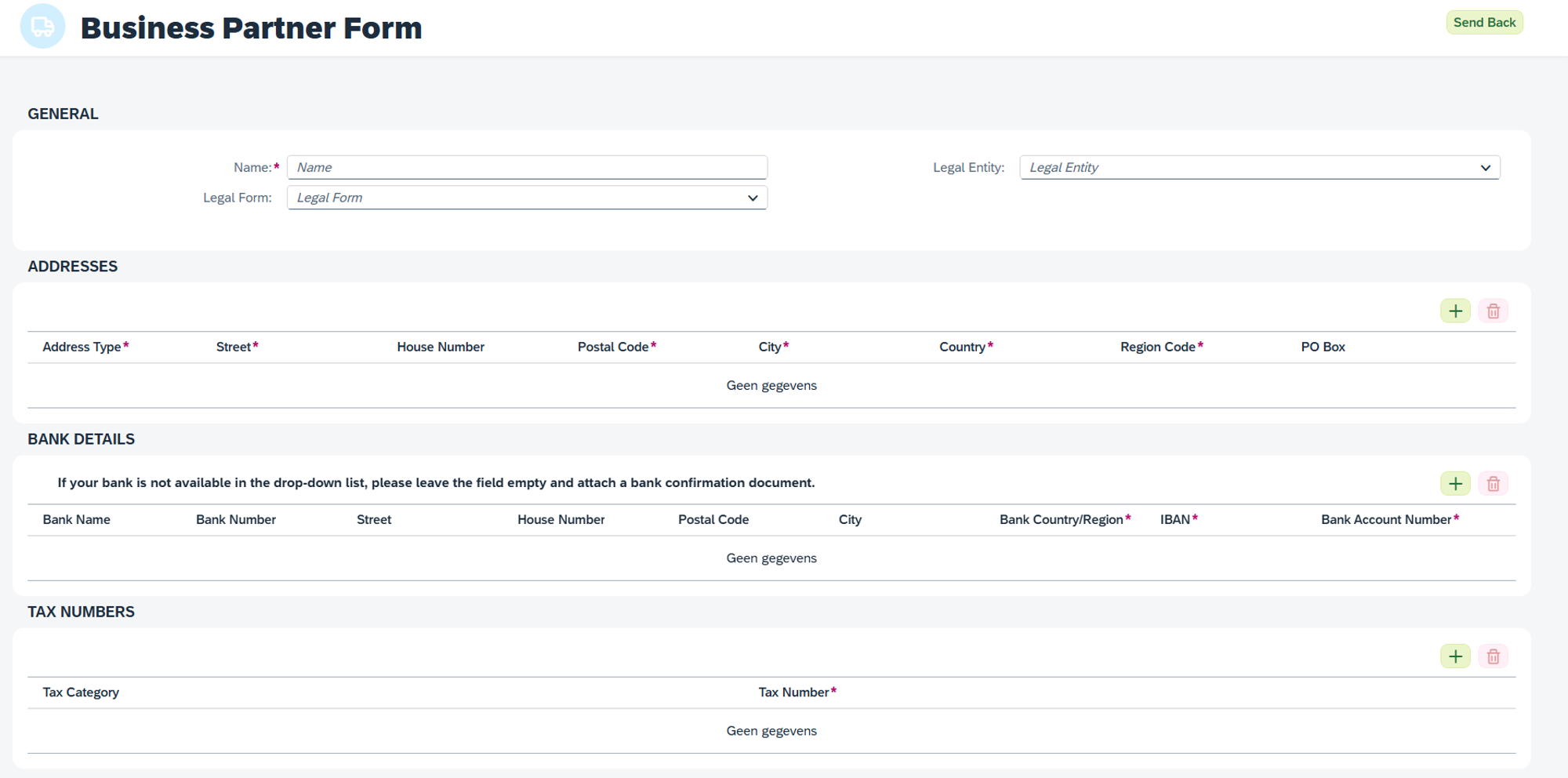
Task: Click the plus icon under Tax Numbers header
Action: [1456, 656]
